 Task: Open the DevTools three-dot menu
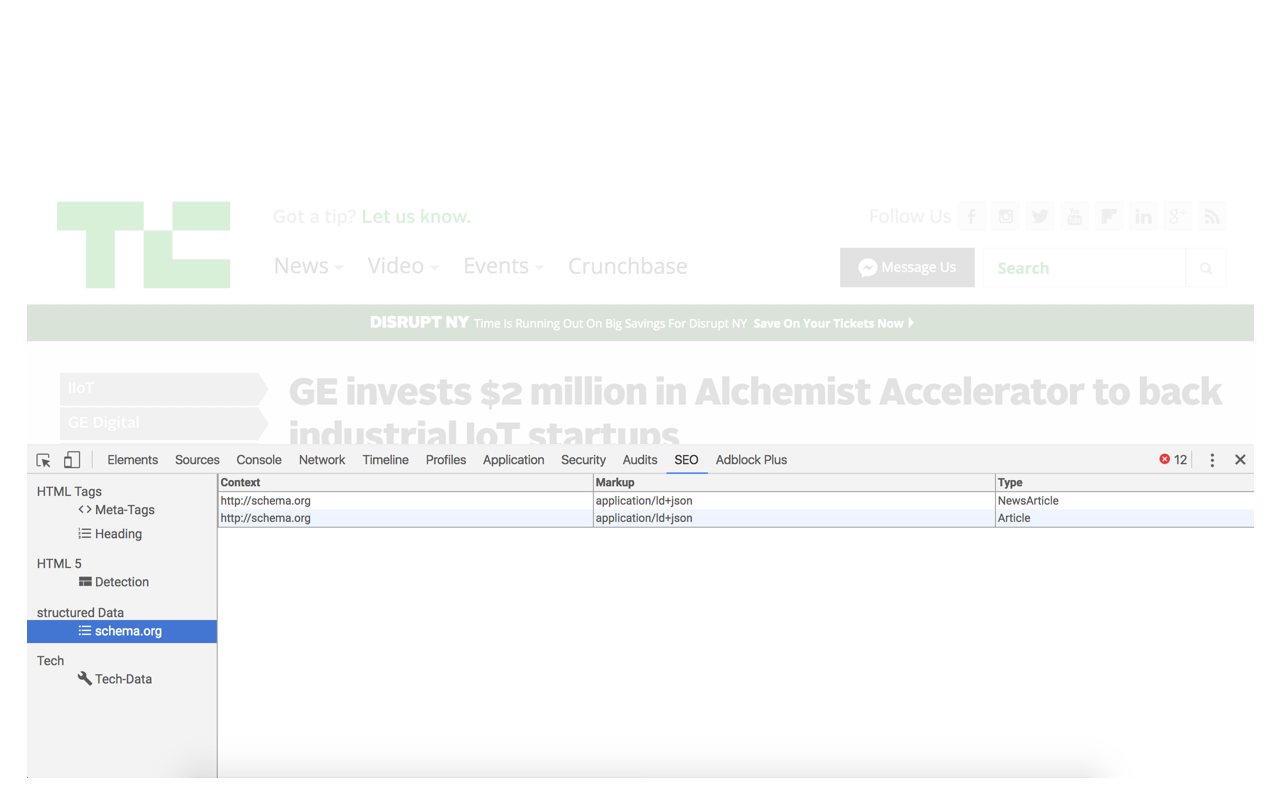(1212, 460)
